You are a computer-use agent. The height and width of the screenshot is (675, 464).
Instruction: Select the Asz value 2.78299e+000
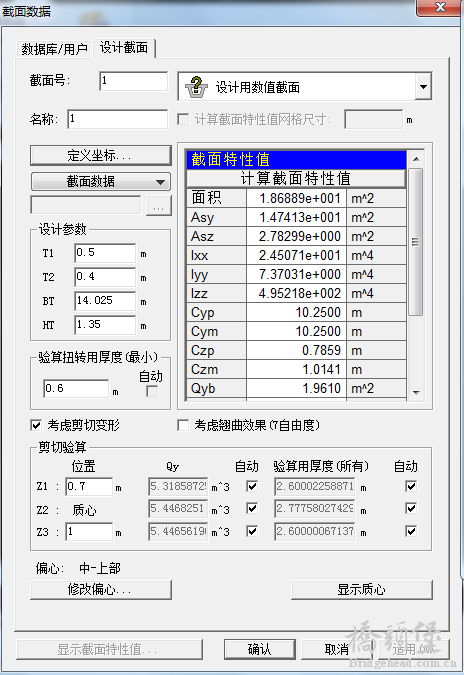(296, 236)
